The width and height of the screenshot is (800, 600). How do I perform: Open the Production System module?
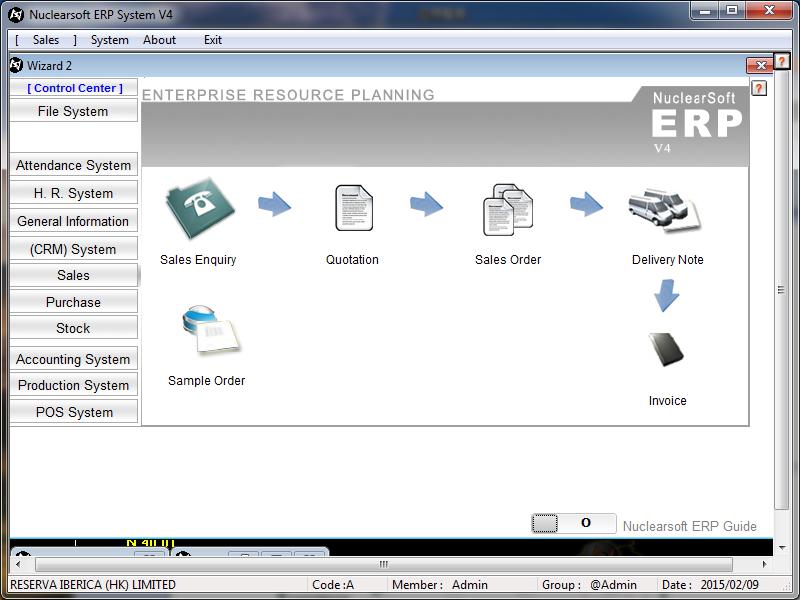73,385
